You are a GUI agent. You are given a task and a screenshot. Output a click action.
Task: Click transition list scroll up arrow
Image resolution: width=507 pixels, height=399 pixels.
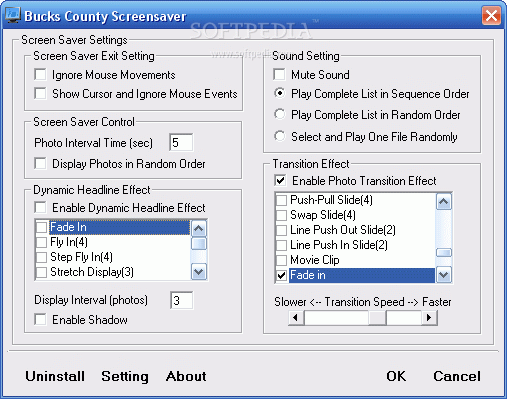point(444,202)
